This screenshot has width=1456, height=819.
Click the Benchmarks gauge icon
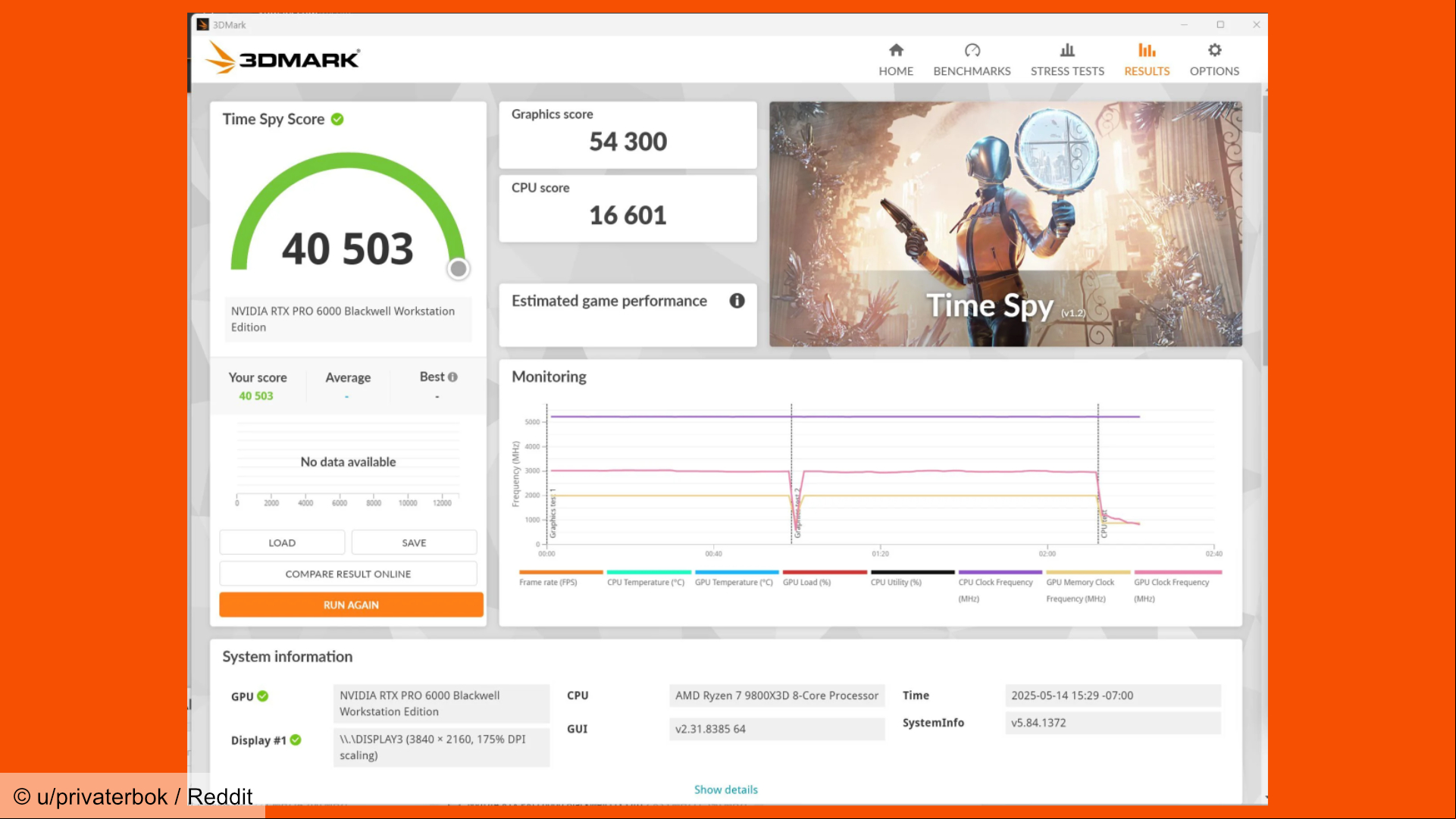click(x=972, y=50)
